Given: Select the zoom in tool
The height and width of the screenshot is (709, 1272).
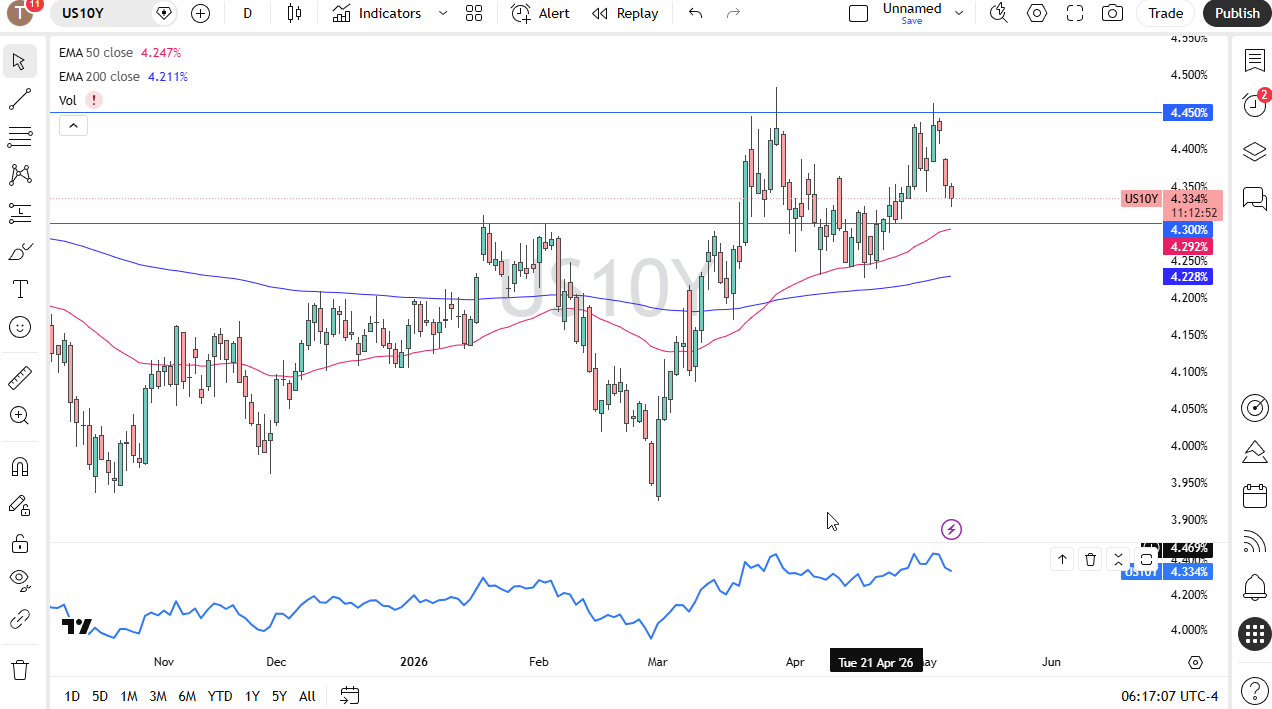Looking at the screenshot, I should tap(19, 416).
